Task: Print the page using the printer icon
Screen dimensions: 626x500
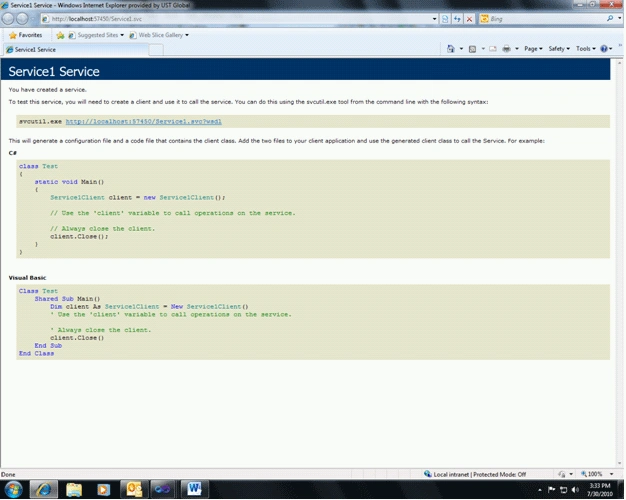Action: 507,49
